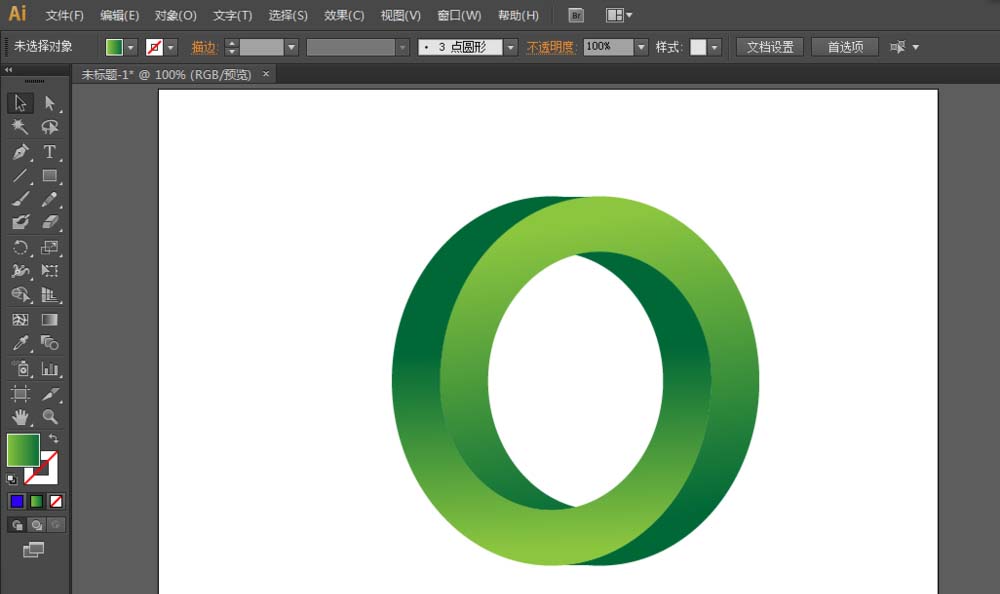1000x594 pixels.
Task: Activate the Zoom tool
Action: pyautogui.click(x=48, y=418)
